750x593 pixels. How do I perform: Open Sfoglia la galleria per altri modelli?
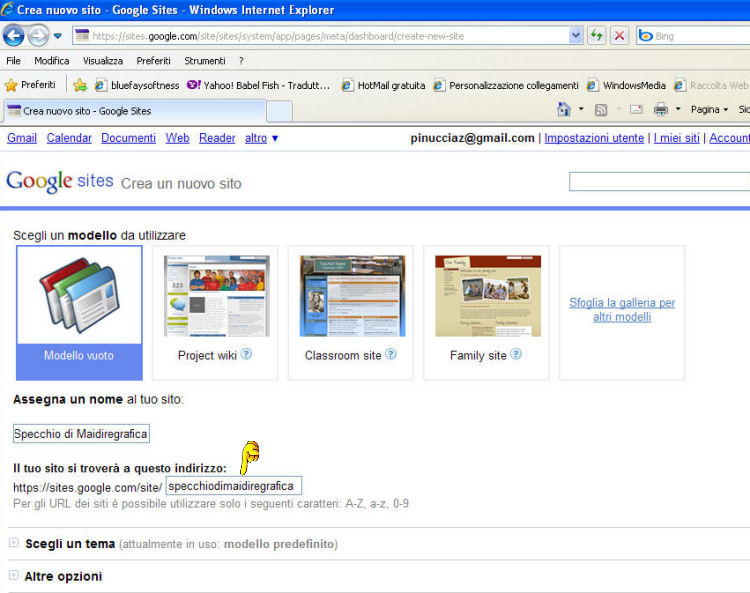click(622, 310)
